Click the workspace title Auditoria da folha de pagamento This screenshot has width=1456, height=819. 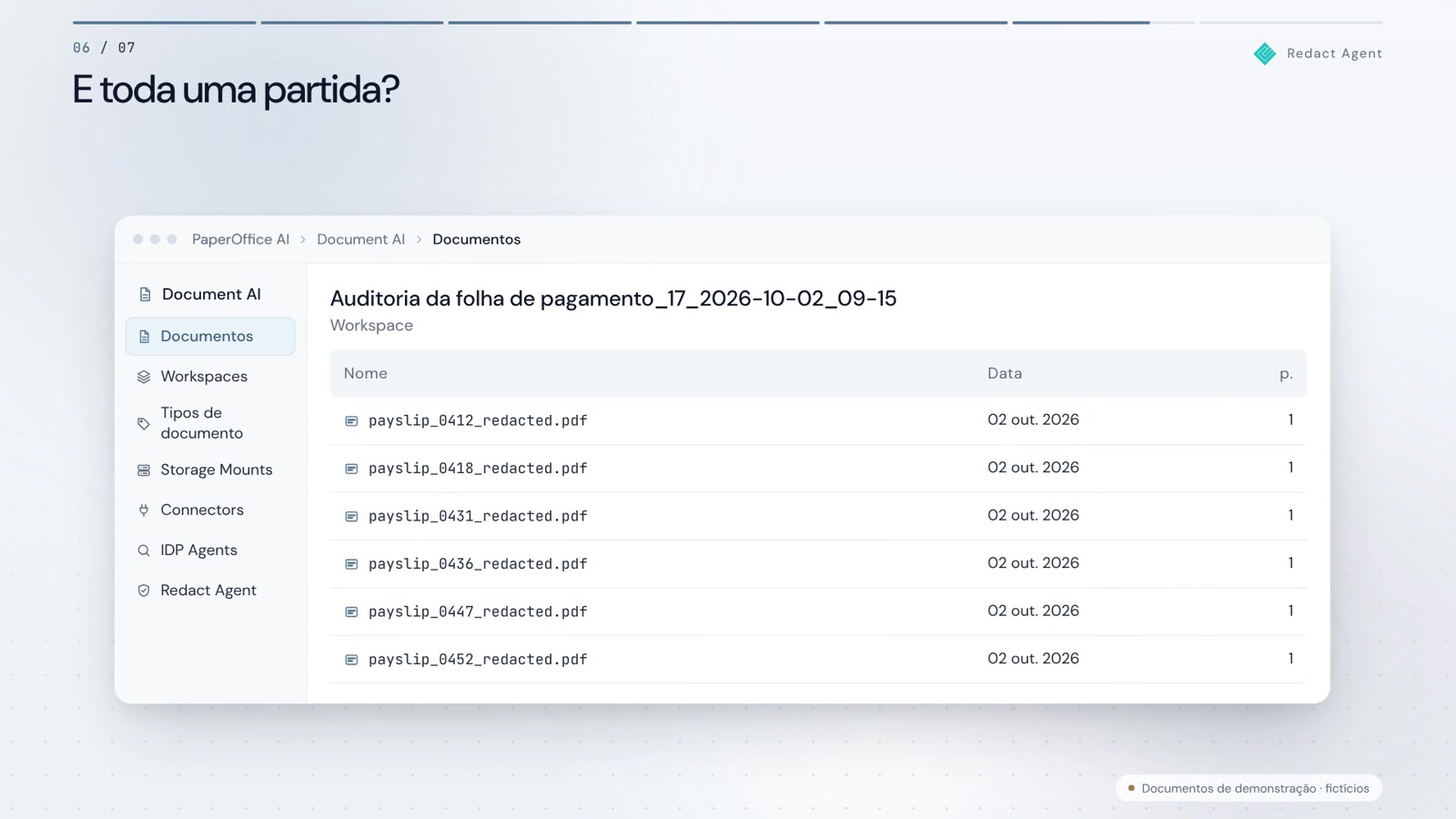click(613, 298)
